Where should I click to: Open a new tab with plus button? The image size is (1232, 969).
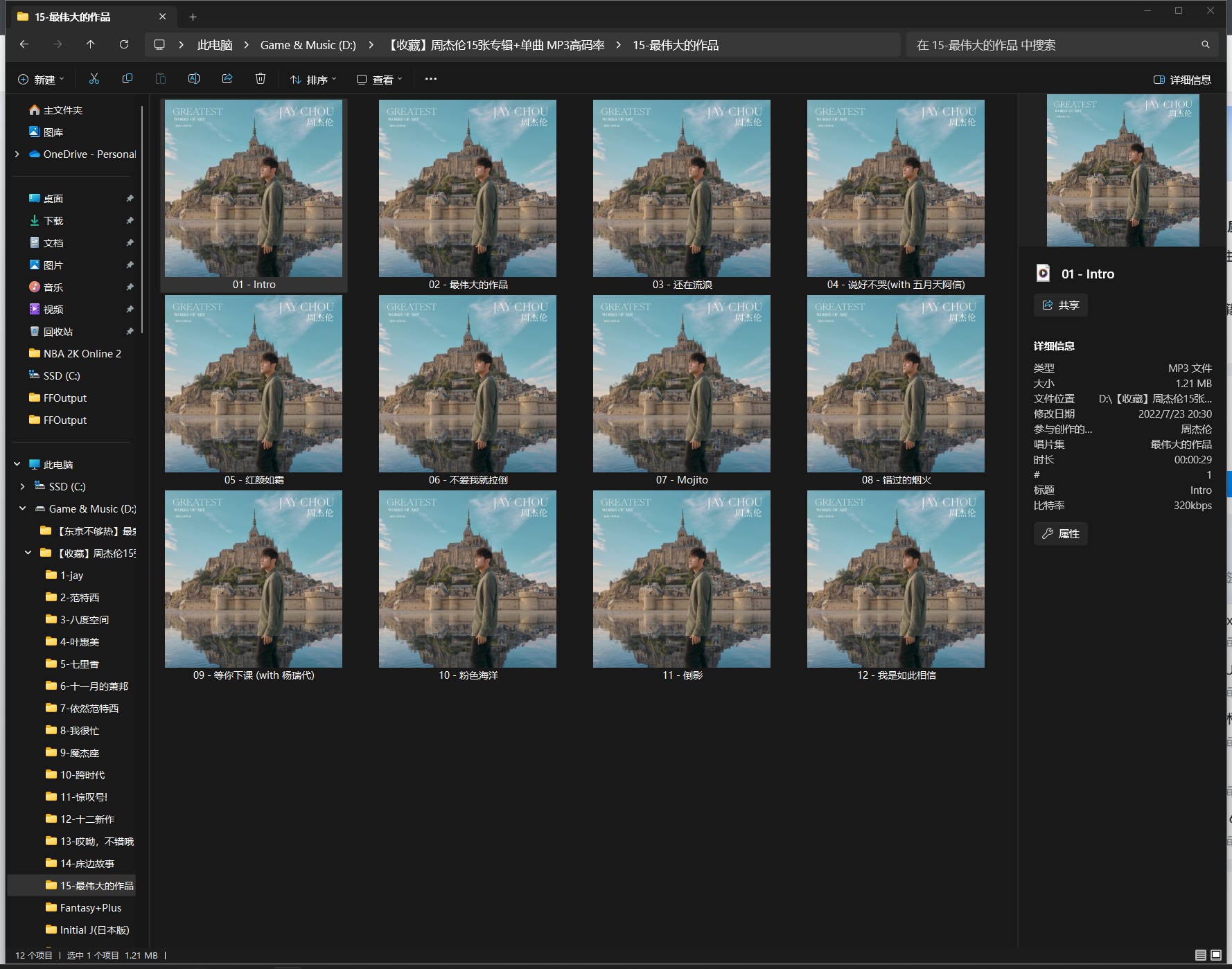[193, 17]
